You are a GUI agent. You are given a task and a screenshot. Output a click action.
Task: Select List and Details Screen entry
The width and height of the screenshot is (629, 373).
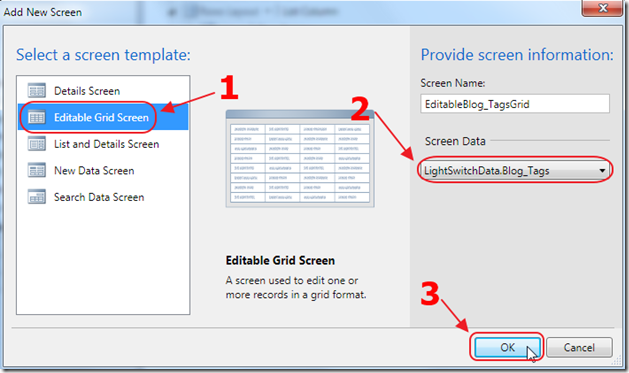point(103,144)
